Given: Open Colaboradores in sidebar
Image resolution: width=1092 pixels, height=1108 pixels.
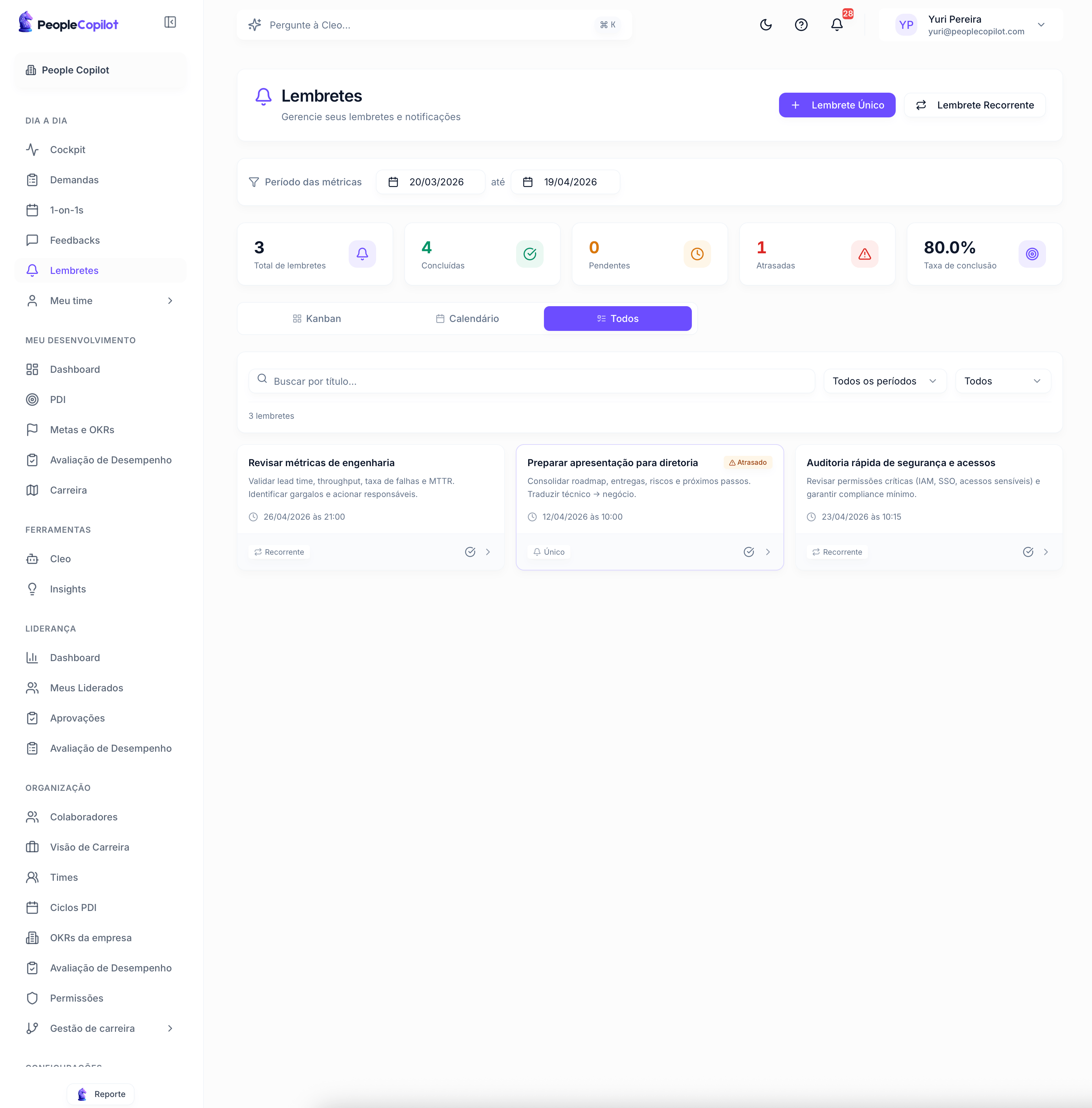Looking at the screenshot, I should [100, 817].
